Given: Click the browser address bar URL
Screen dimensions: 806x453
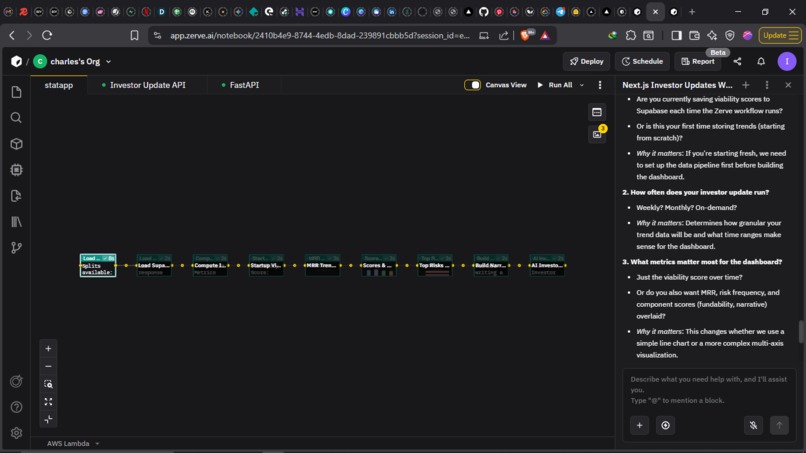Looking at the screenshot, I should pos(320,35).
